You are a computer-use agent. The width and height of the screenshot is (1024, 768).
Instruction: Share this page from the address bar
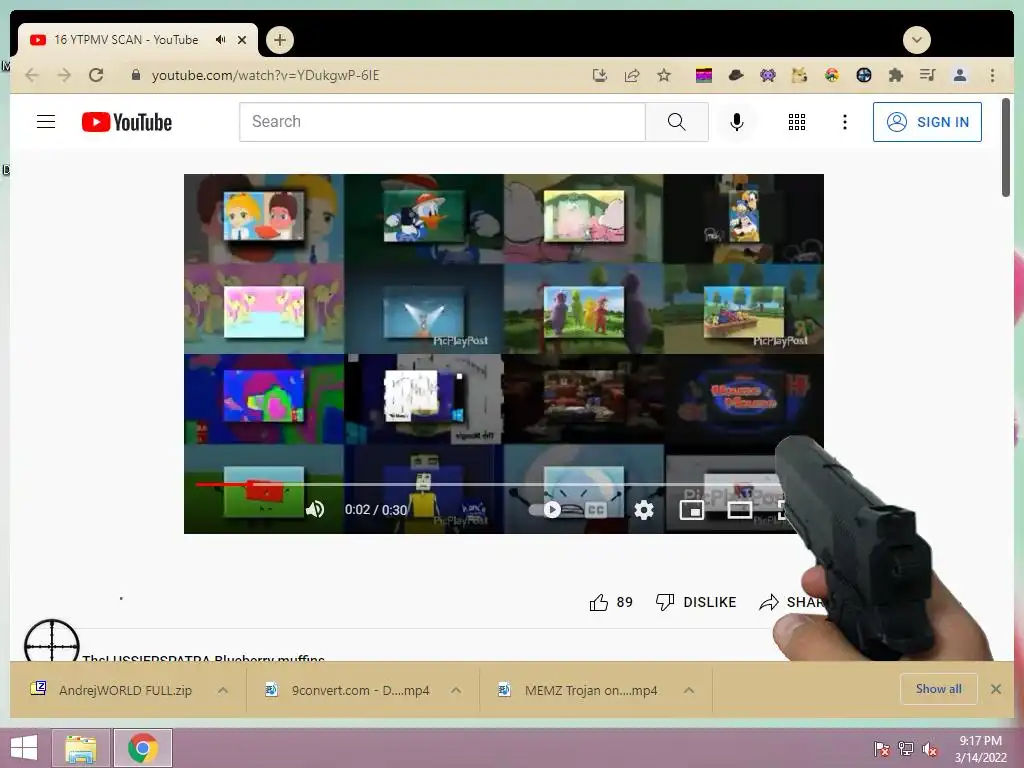[632, 75]
